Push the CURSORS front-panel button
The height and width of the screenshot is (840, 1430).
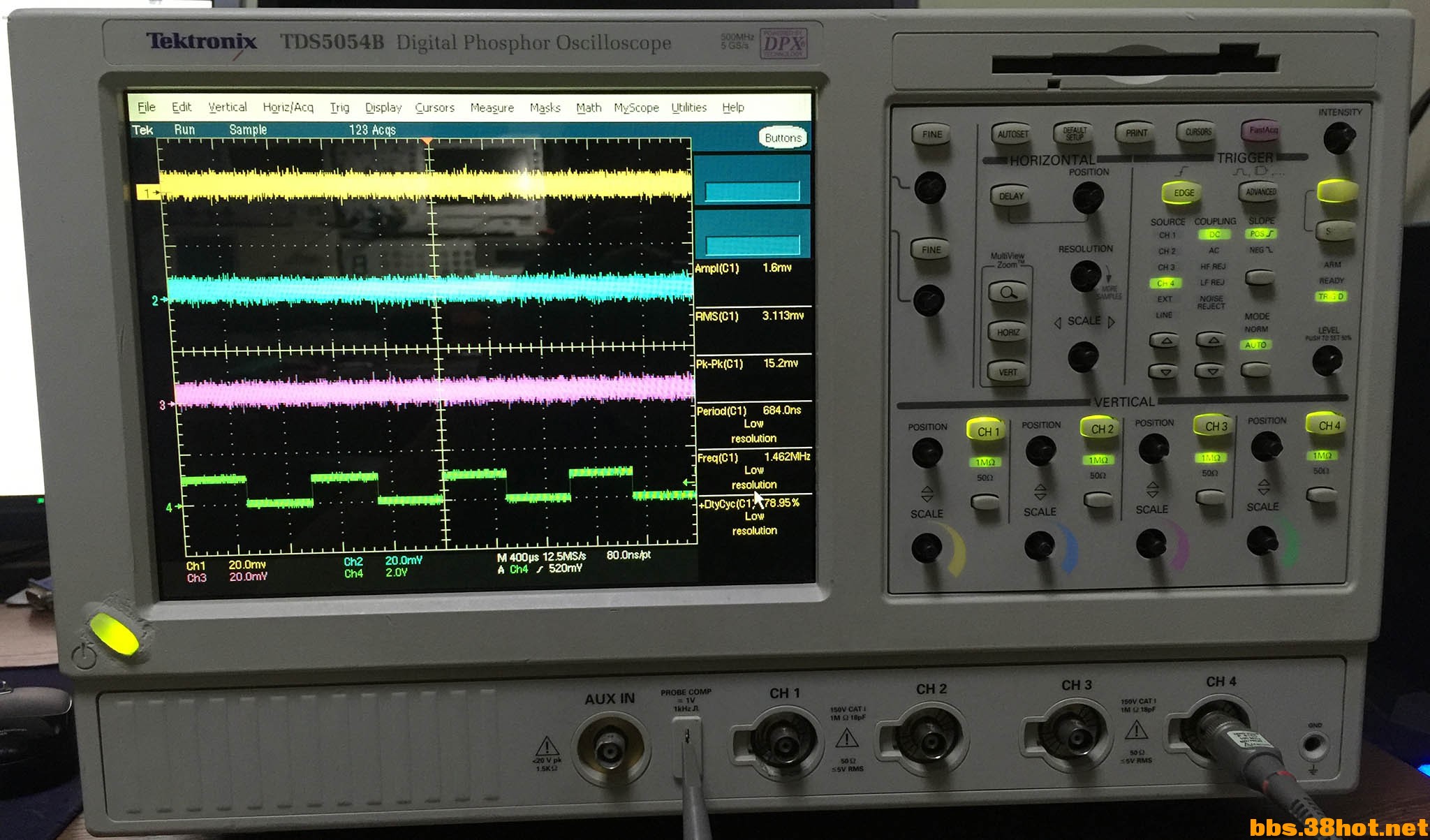point(1198,131)
